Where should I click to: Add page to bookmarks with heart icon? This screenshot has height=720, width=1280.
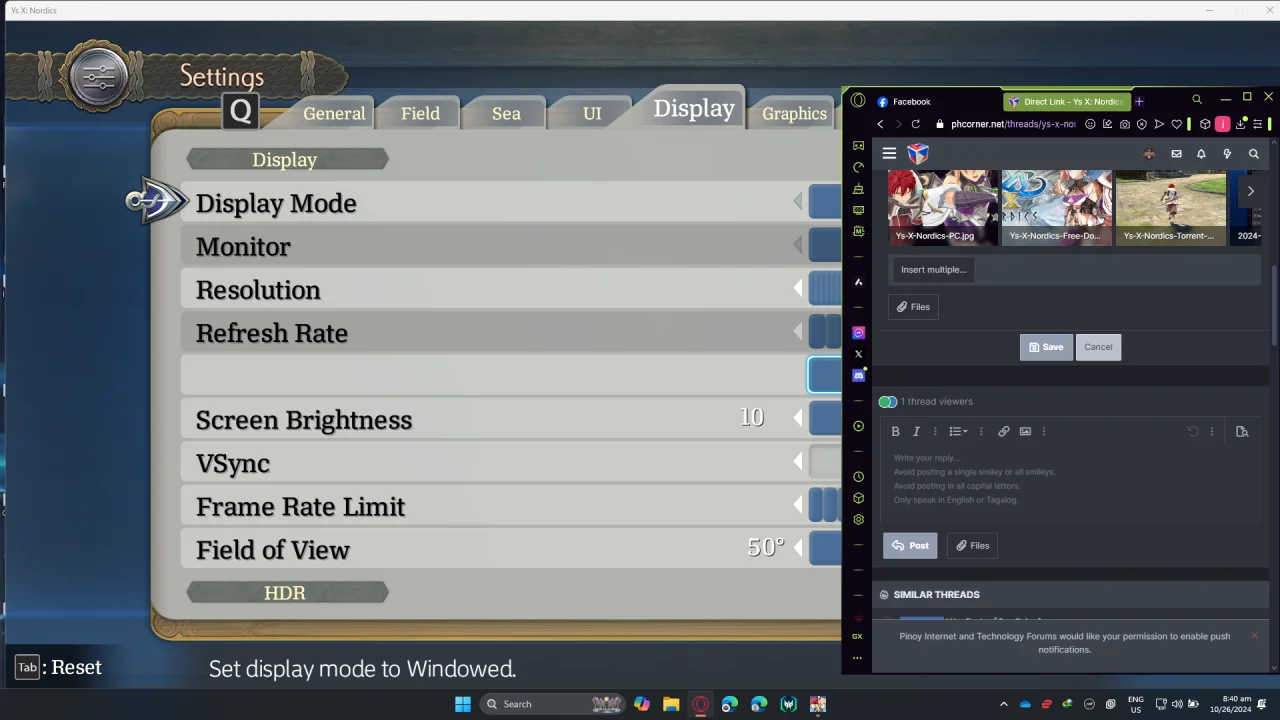point(1176,124)
